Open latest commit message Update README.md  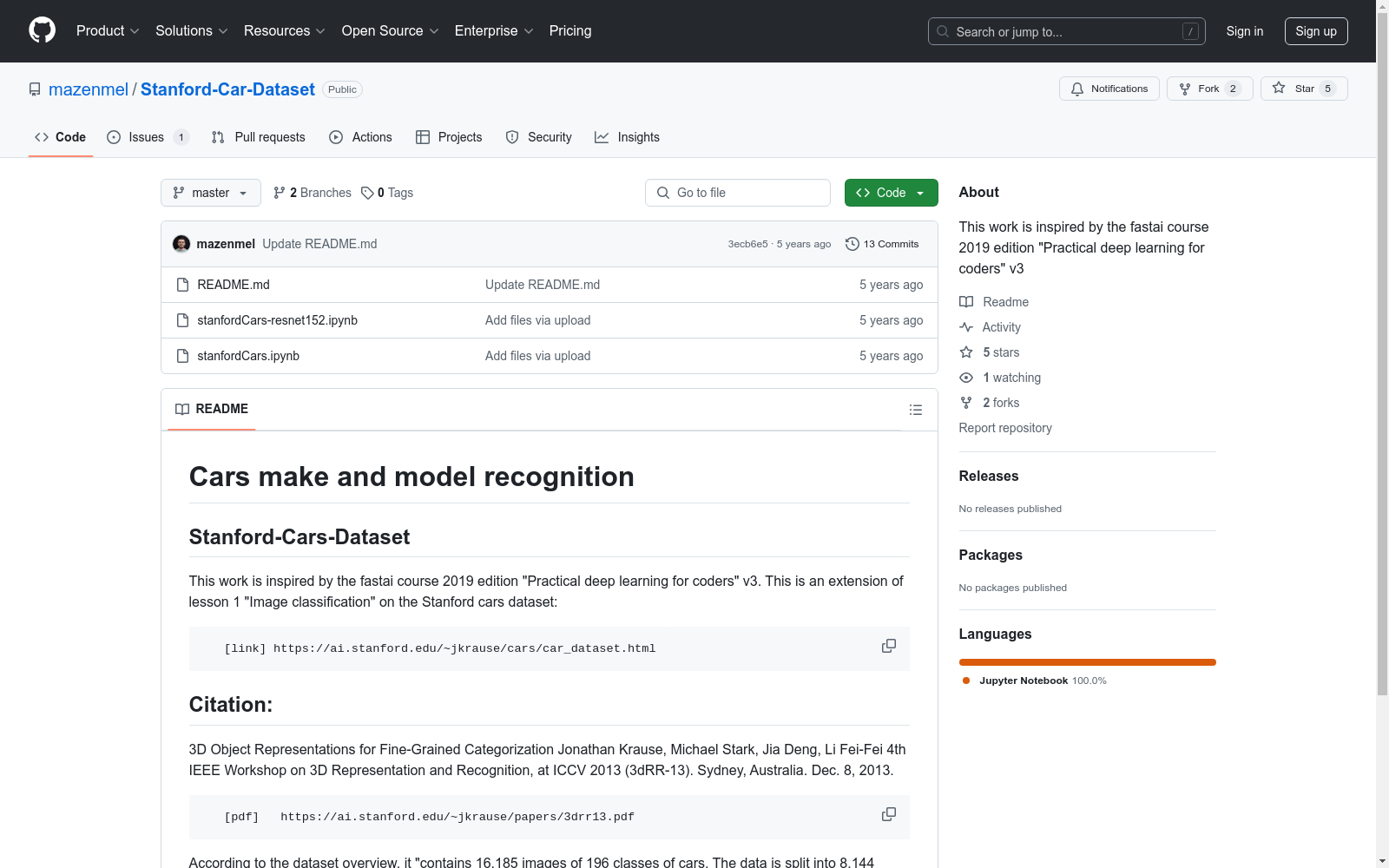(x=319, y=244)
